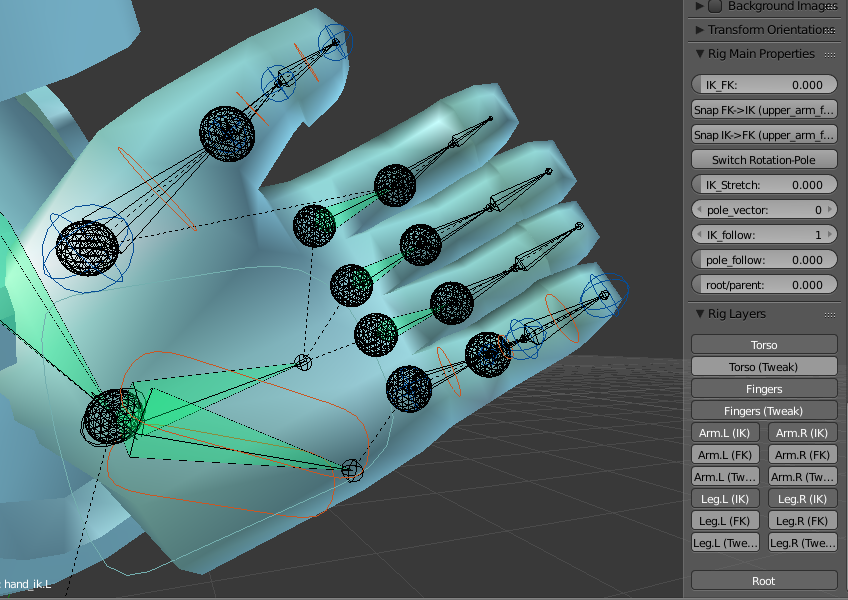Toggle the Torso (Tweak) rig layer
Image resolution: width=848 pixels, height=600 pixels.
coord(764,367)
